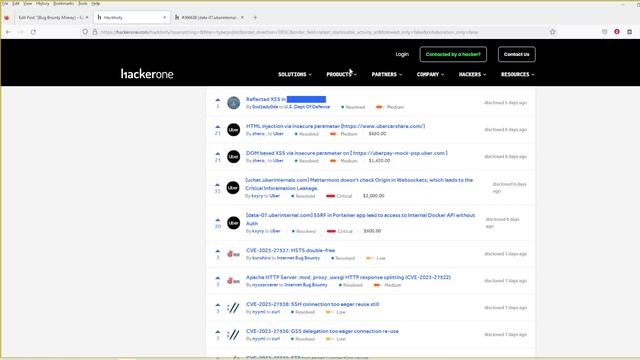The width and height of the screenshot is (640, 360).
Task: Upvote the Apache mod_proxy_uwsgi report
Action: pos(218,278)
